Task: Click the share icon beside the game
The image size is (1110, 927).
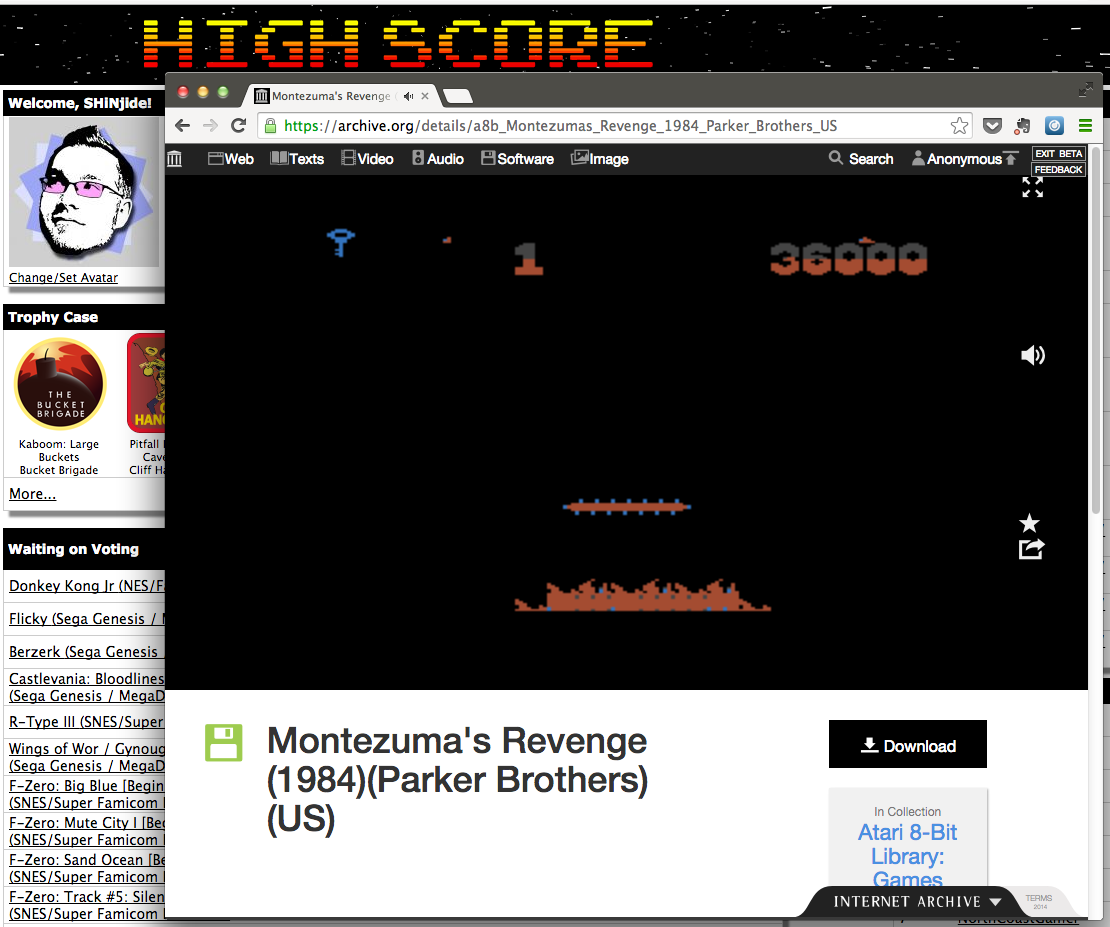Action: [x=1031, y=549]
